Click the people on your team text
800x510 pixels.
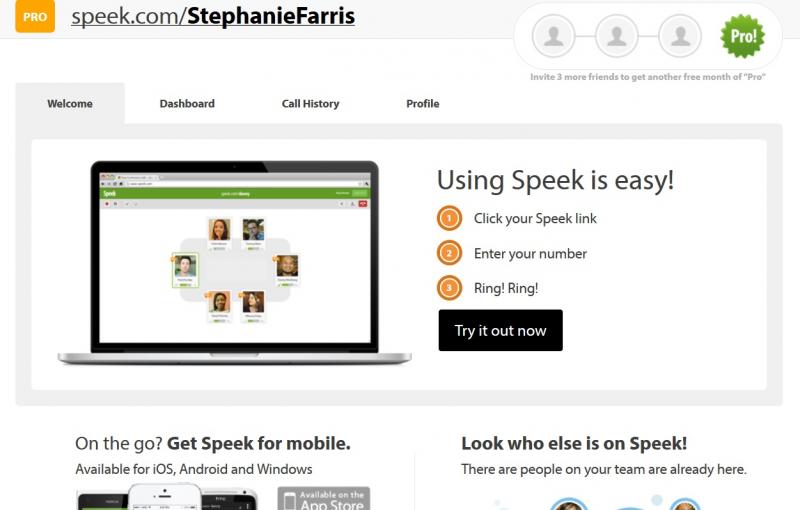pos(604,469)
